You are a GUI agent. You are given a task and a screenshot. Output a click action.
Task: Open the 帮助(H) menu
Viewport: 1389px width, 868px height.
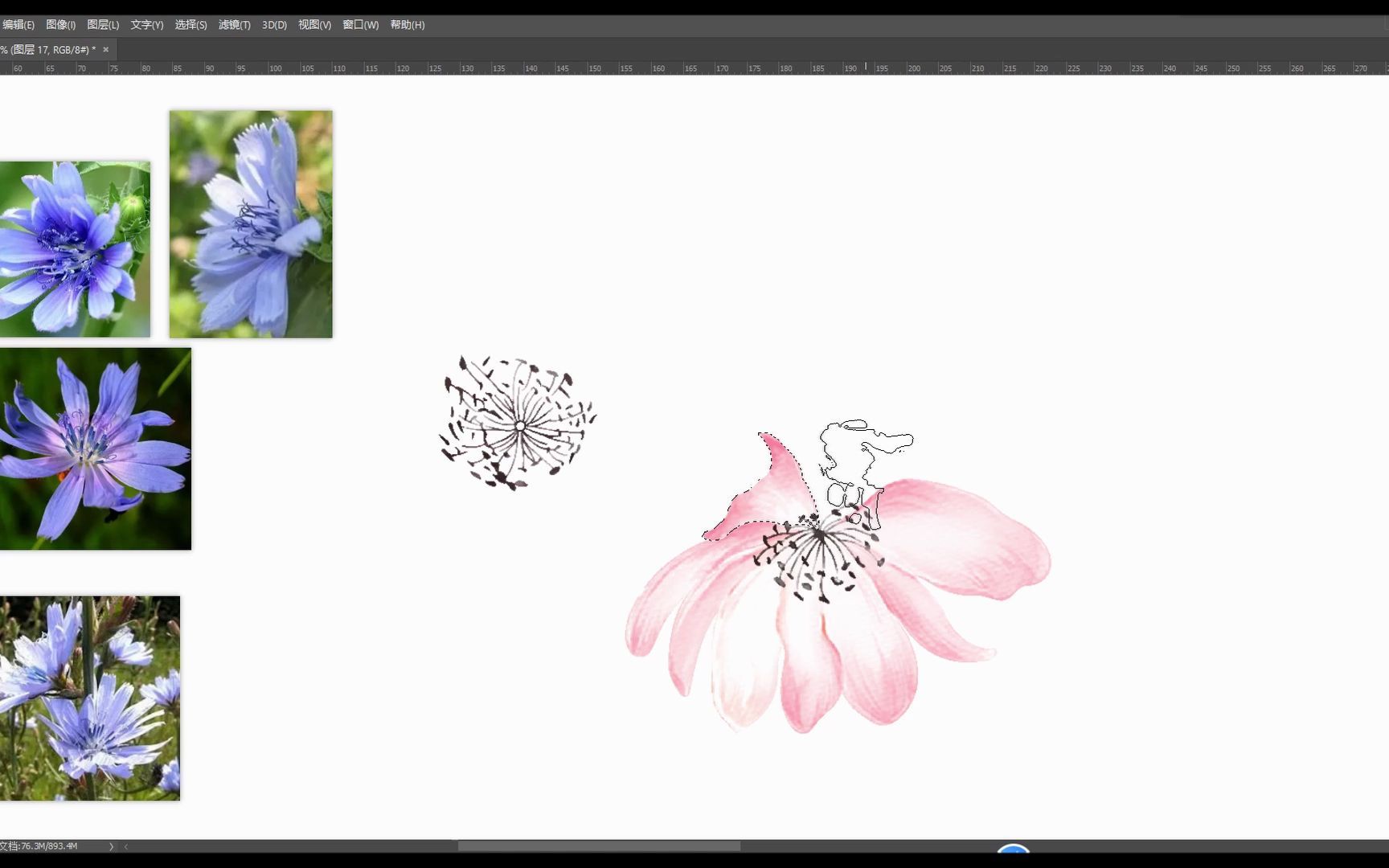(x=408, y=25)
